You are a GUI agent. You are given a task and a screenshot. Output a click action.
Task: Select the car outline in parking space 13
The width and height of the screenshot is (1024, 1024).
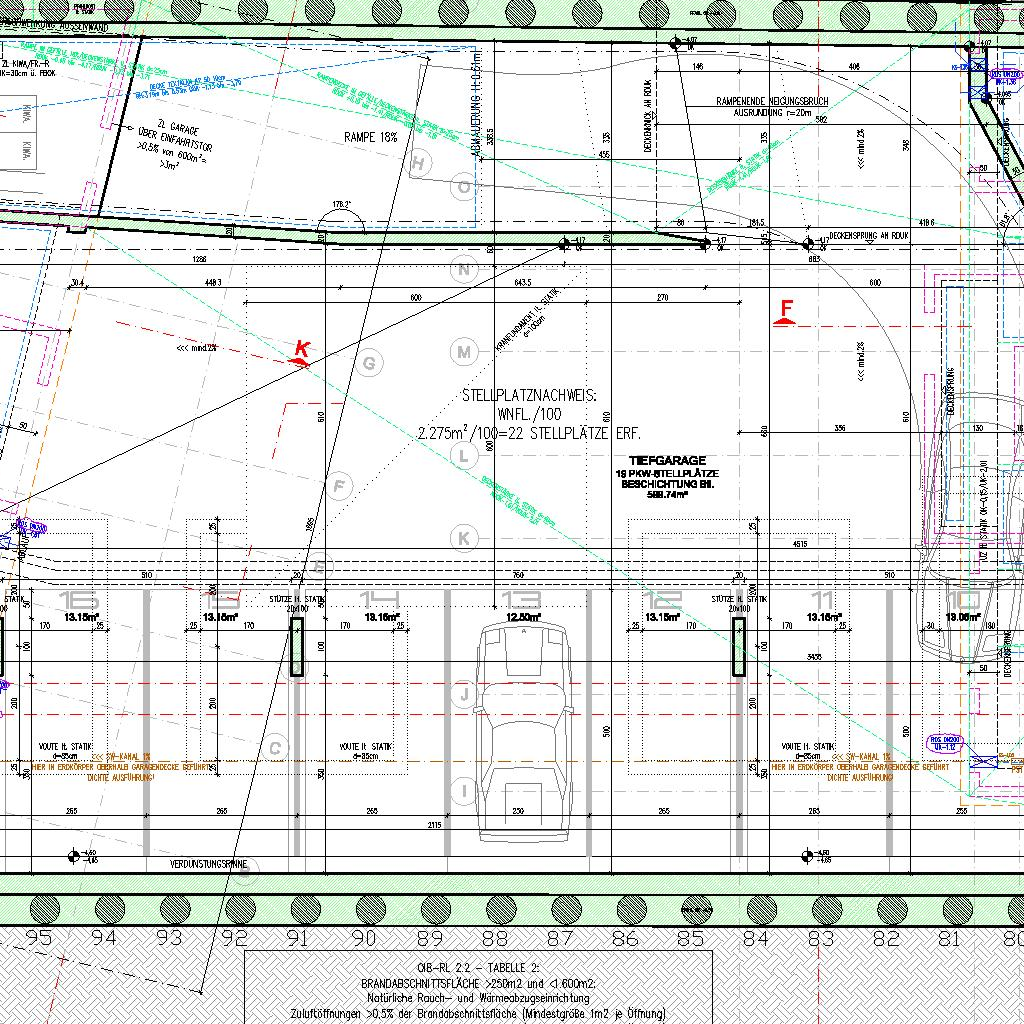[522, 731]
